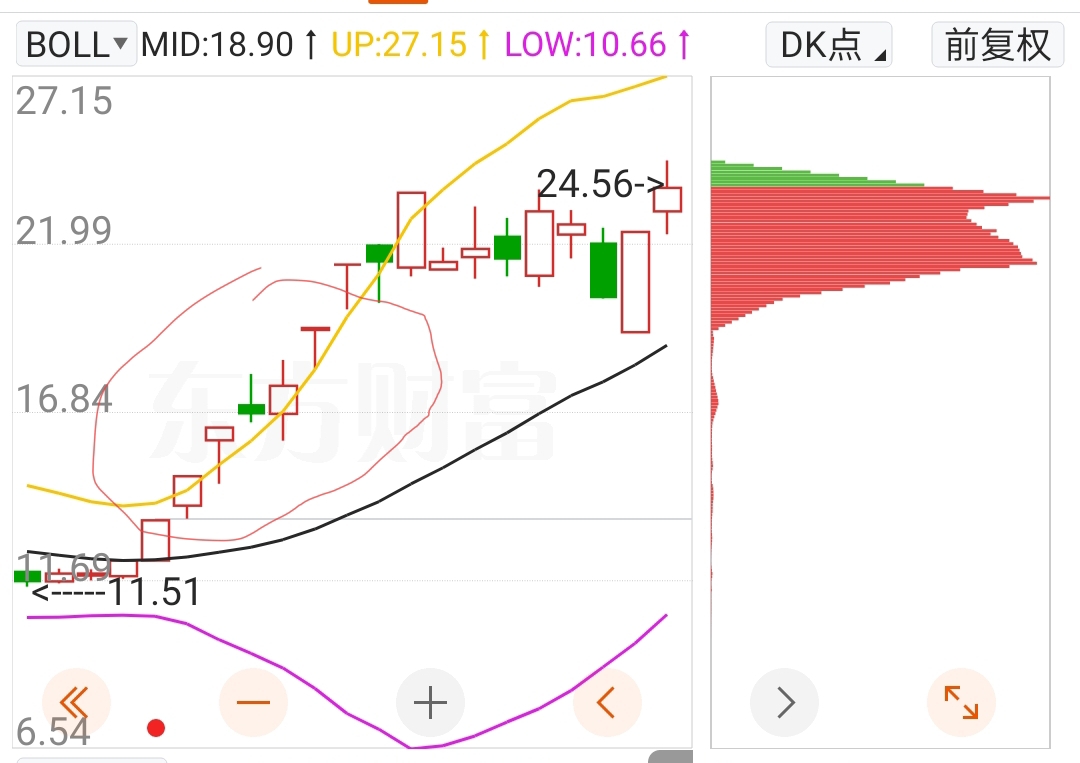Click the 前复权 button
Viewport: 1080px width, 763px height.
pyautogui.click(x=997, y=45)
